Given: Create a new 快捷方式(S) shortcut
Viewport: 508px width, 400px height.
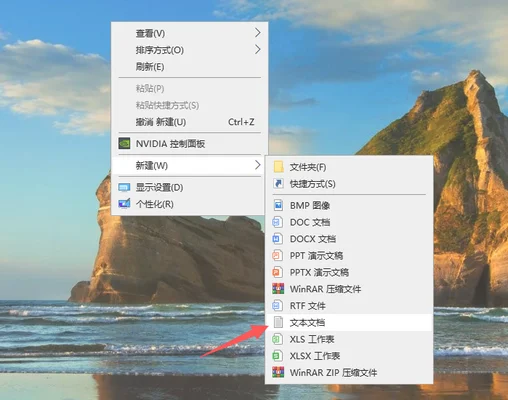Looking at the screenshot, I should 349,183.
